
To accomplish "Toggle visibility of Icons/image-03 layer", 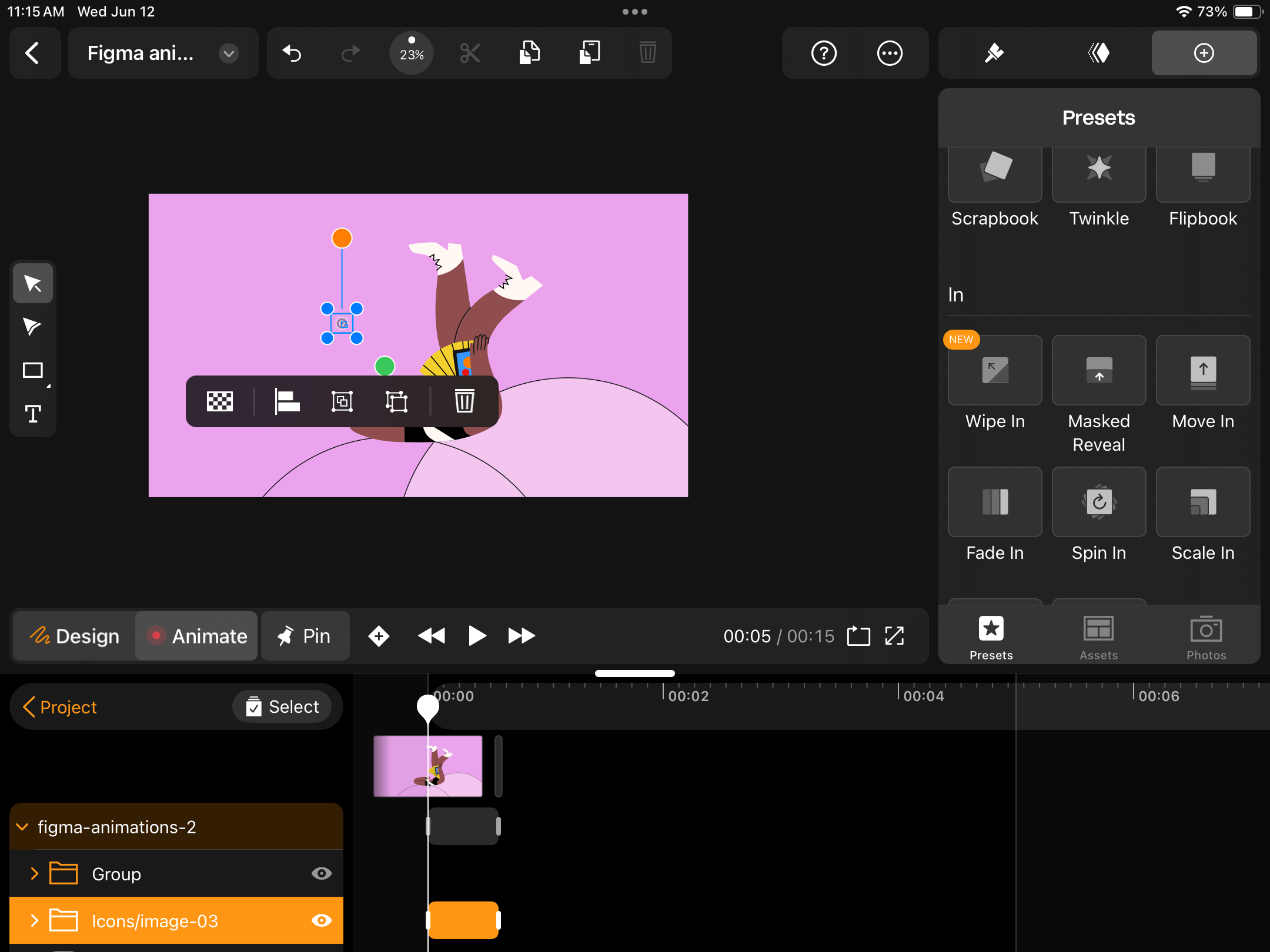I will coord(322,920).
